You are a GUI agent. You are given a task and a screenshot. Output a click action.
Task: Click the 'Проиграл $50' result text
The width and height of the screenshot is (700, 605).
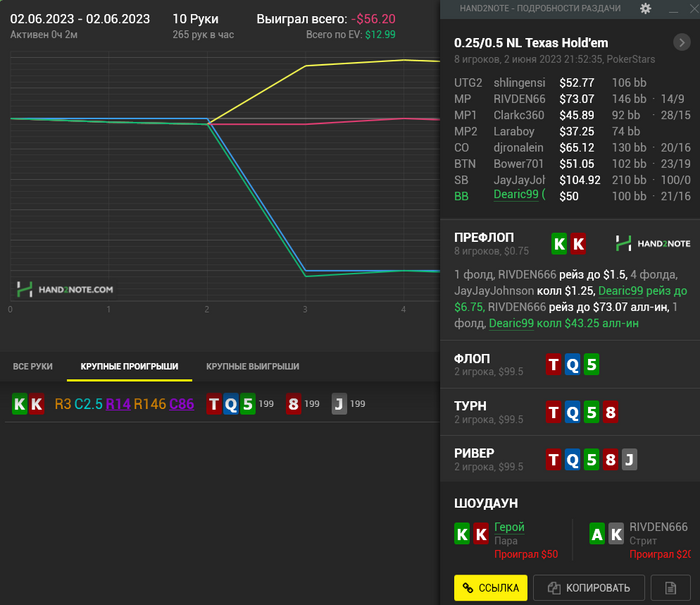pyautogui.click(x=526, y=555)
